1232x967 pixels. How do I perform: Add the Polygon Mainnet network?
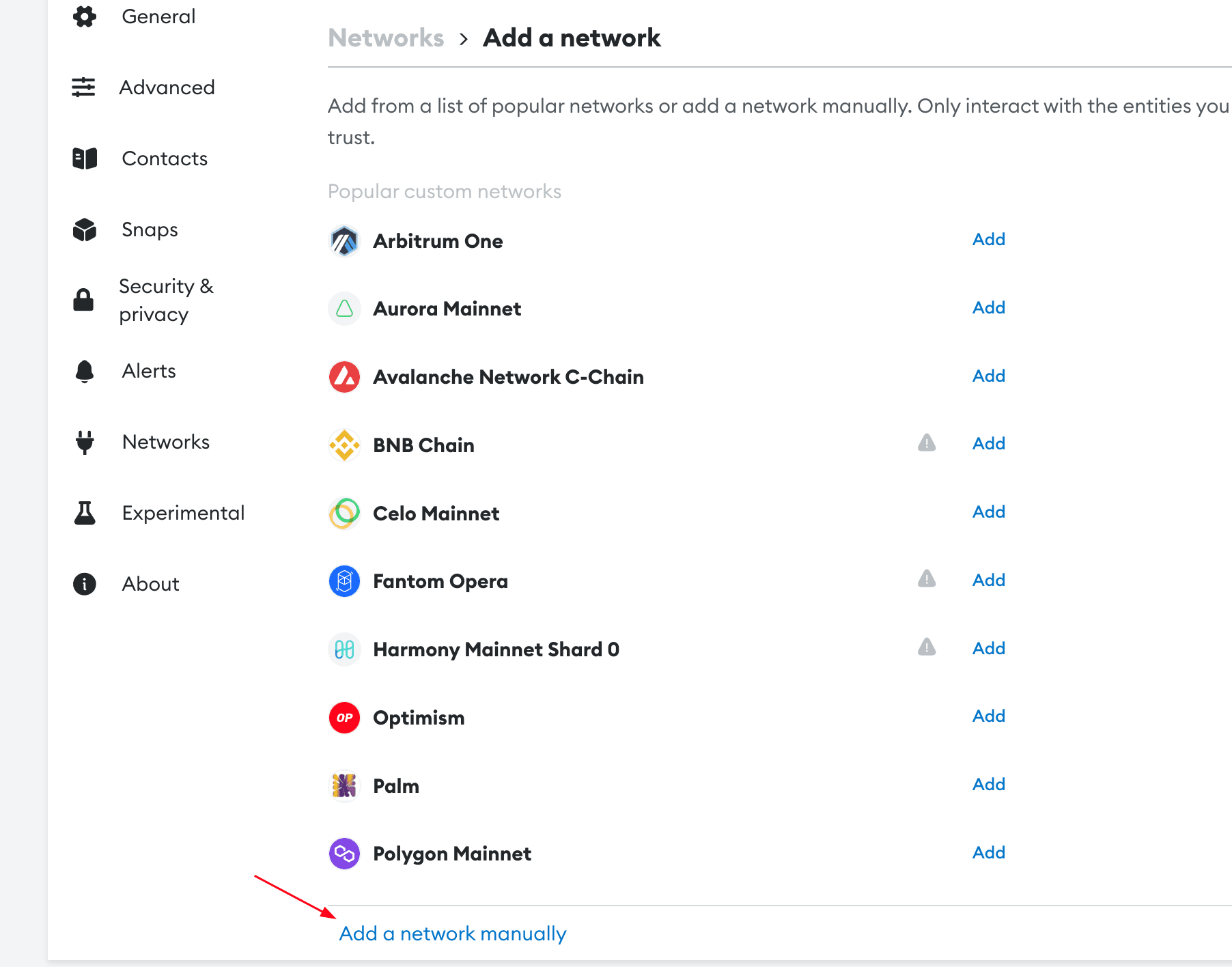(988, 852)
